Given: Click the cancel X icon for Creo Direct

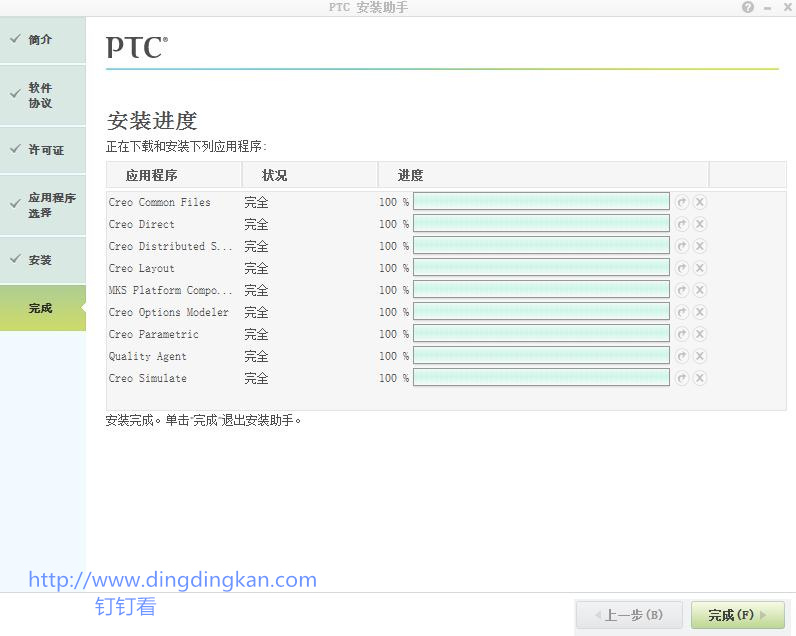Looking at the screenshot, I should 700,224.
